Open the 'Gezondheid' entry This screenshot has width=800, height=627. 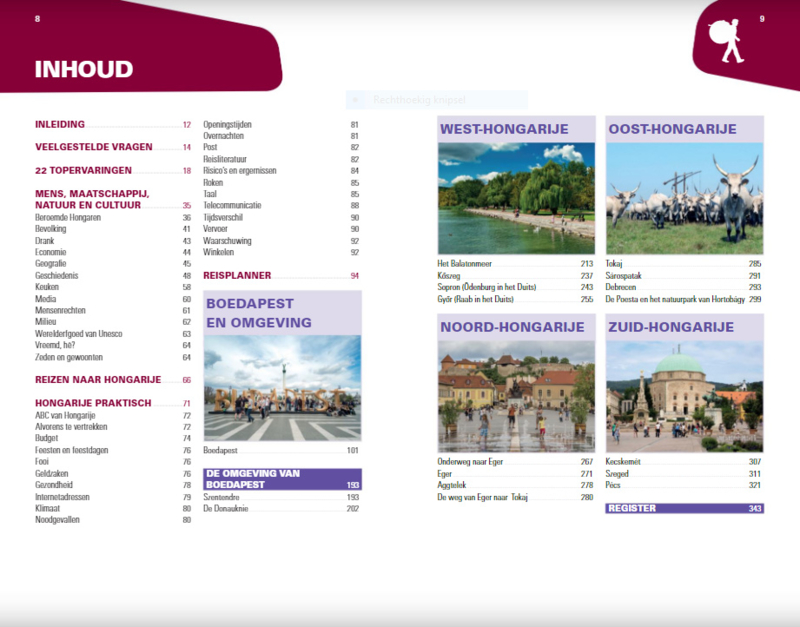113,485
